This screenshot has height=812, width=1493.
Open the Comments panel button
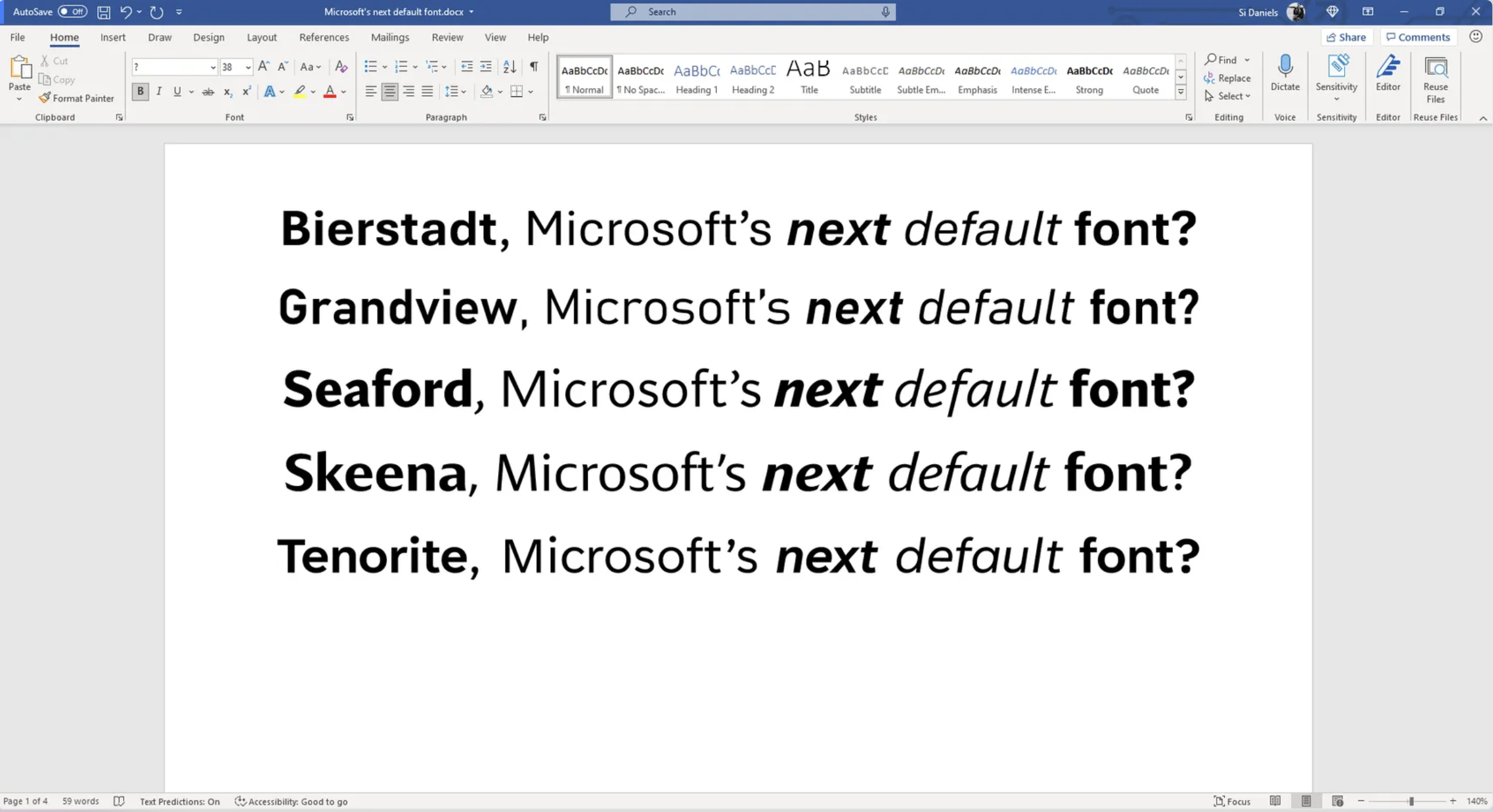pos(1417,37)
